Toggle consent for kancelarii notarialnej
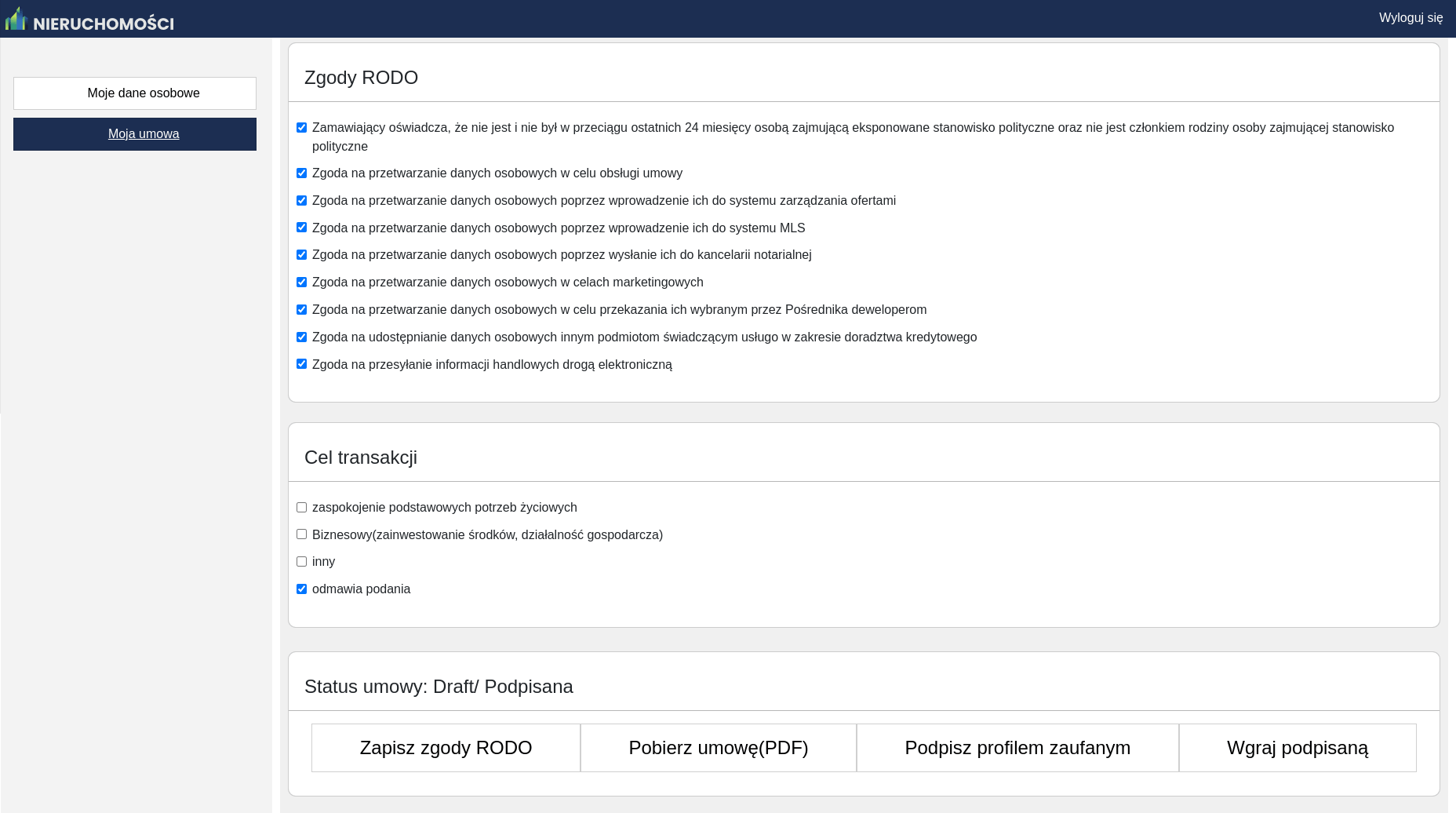This screenshot has width=1456, height=813. (301, 254)
